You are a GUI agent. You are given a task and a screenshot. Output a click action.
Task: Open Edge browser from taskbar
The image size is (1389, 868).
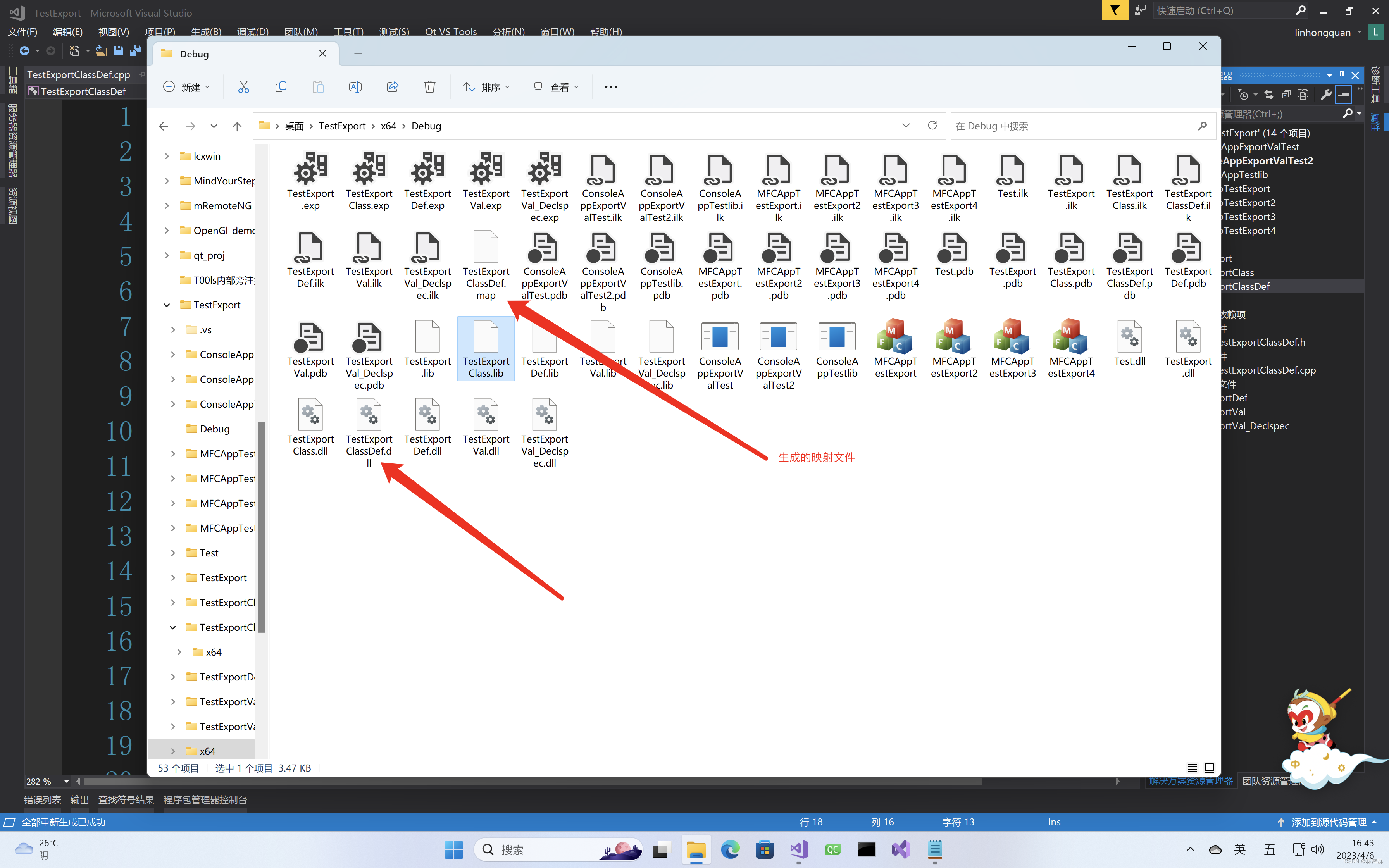730,850
